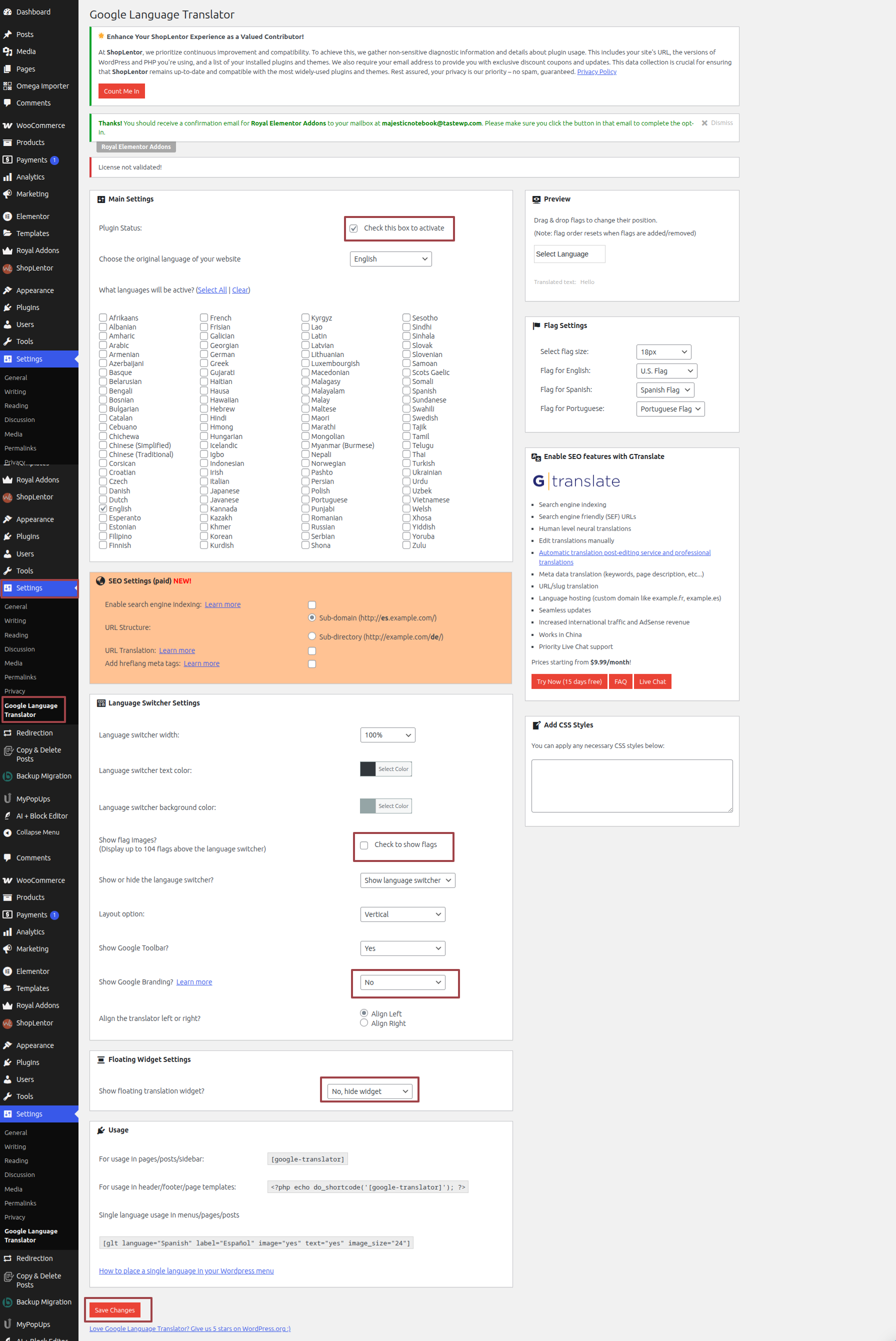This screenshot has height=1341, width=896.
Task: Open the original website language dropdown
Action: [x=390, y=259]
